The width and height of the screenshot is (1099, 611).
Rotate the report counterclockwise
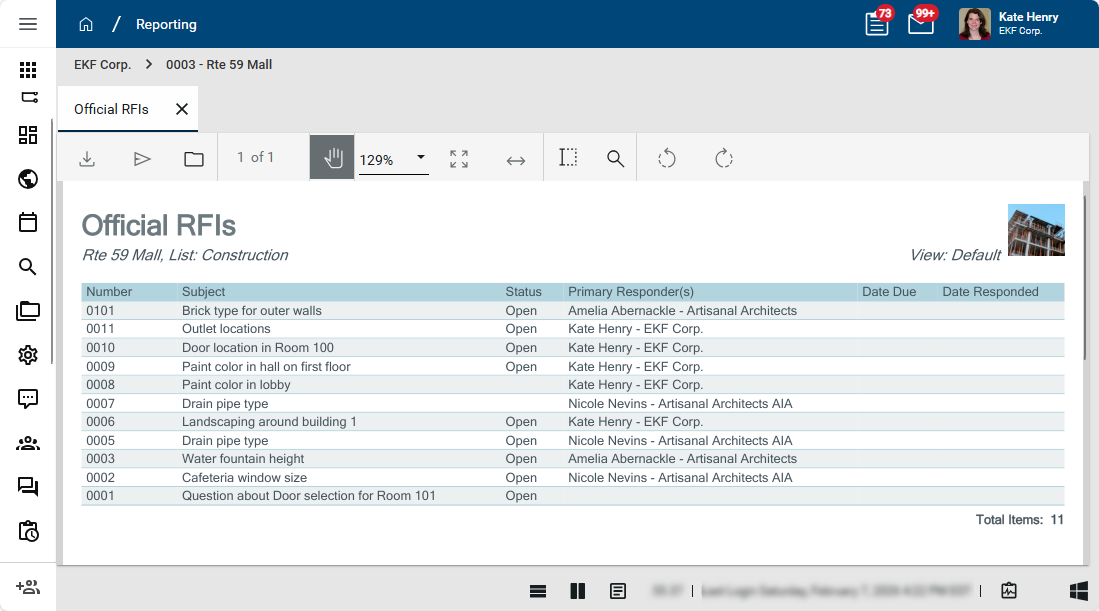click(667, 158)
